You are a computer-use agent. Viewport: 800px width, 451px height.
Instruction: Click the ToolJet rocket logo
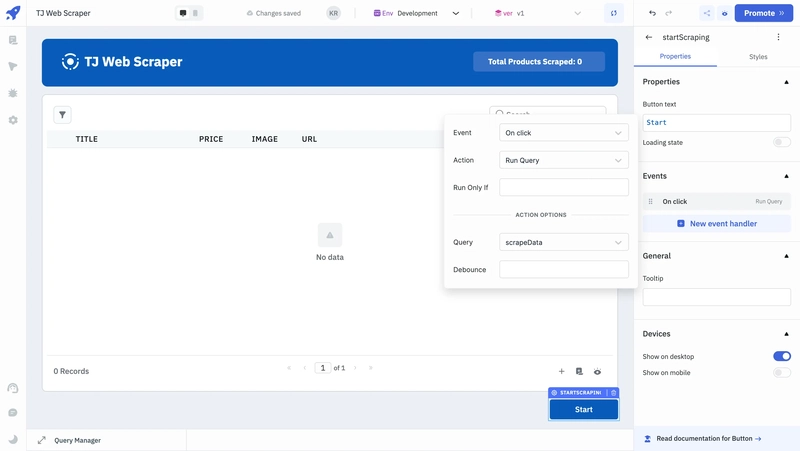coord(13,13)
